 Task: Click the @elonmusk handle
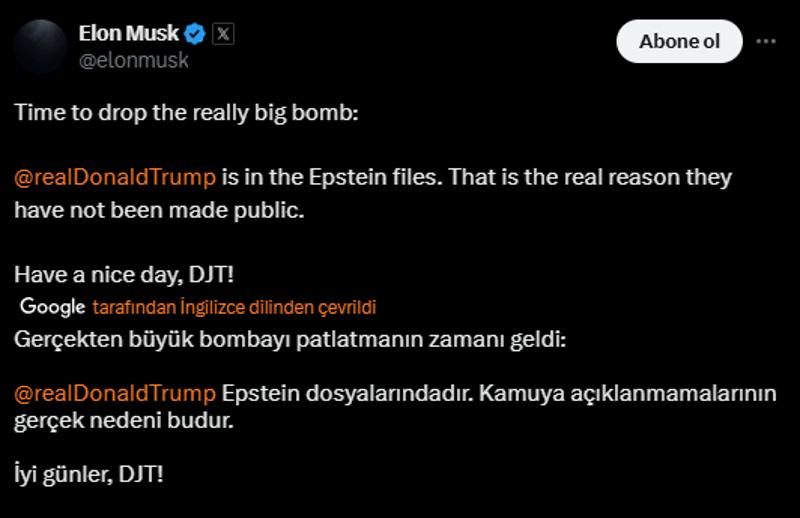tap(133, 60)
